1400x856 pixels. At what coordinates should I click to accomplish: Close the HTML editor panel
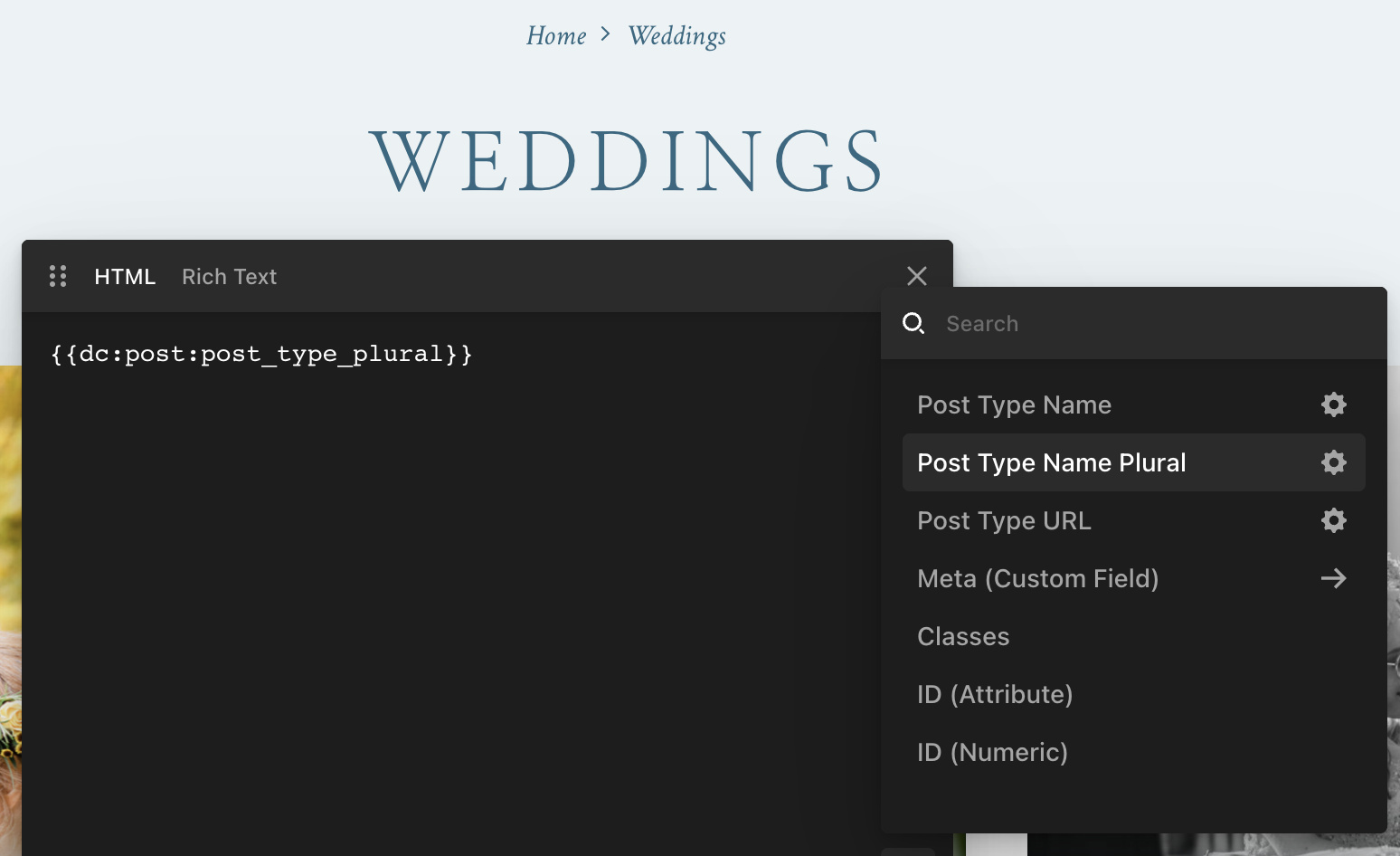click(x=916, y=276)
